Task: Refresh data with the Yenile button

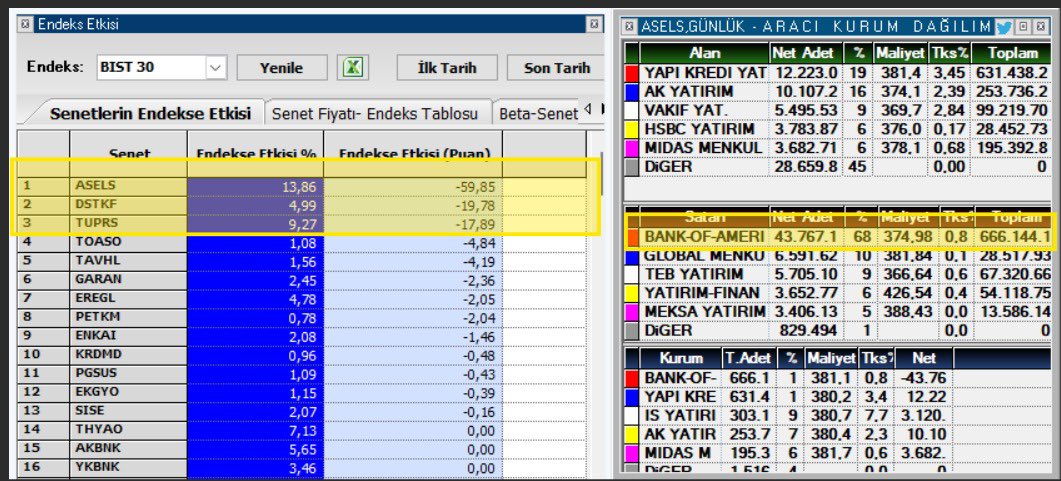Action: click(281, 68)
